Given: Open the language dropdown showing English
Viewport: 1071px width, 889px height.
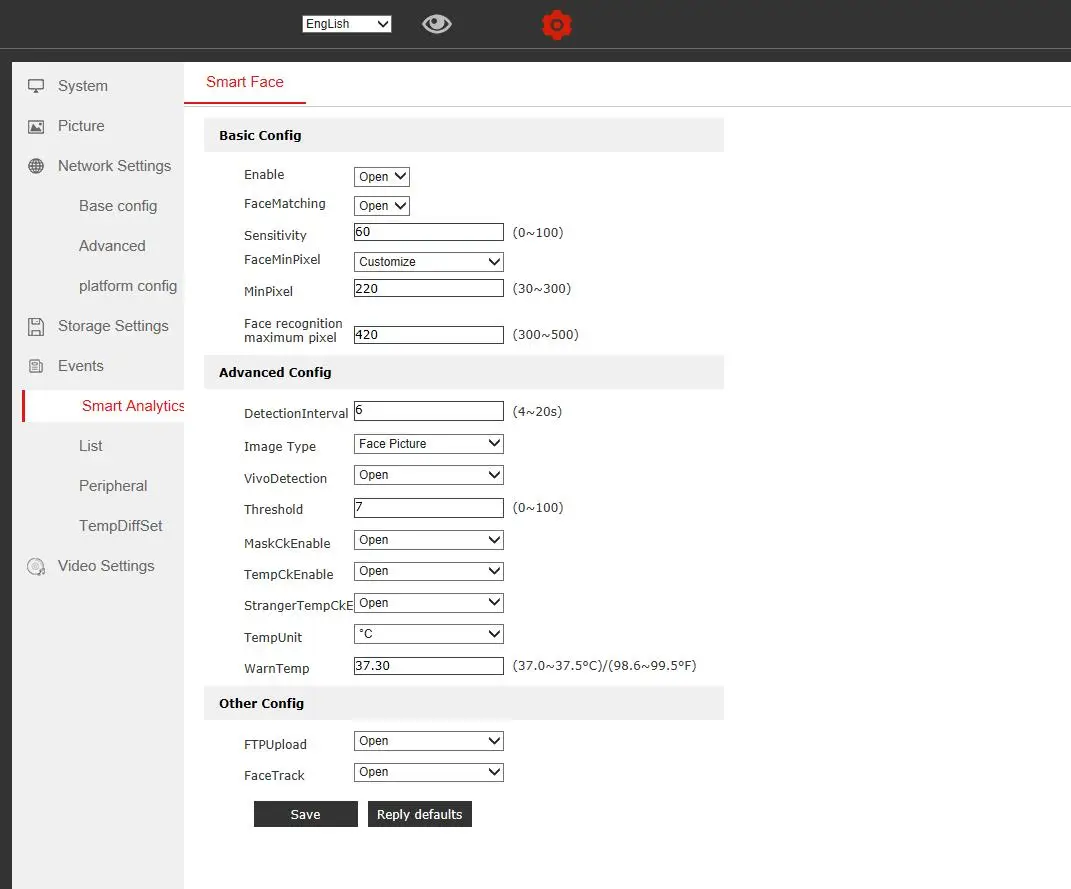Looking at the screenshot, I should tap(346, 24).
